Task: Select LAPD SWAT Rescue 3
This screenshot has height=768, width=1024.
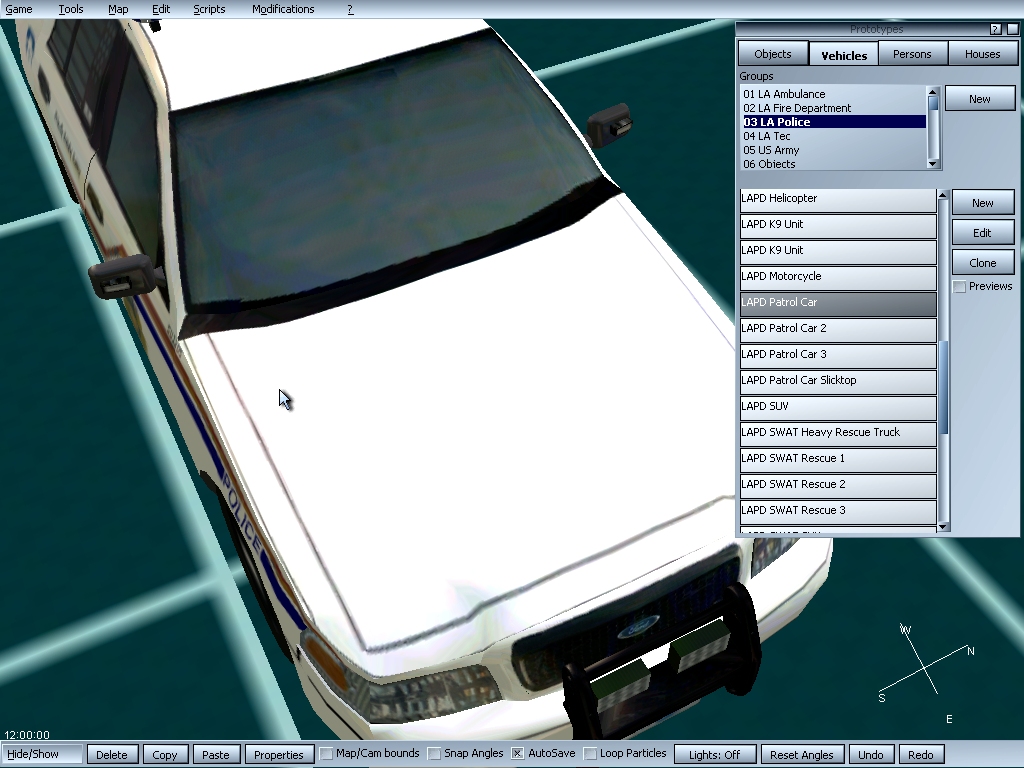Action: (838, 513)
